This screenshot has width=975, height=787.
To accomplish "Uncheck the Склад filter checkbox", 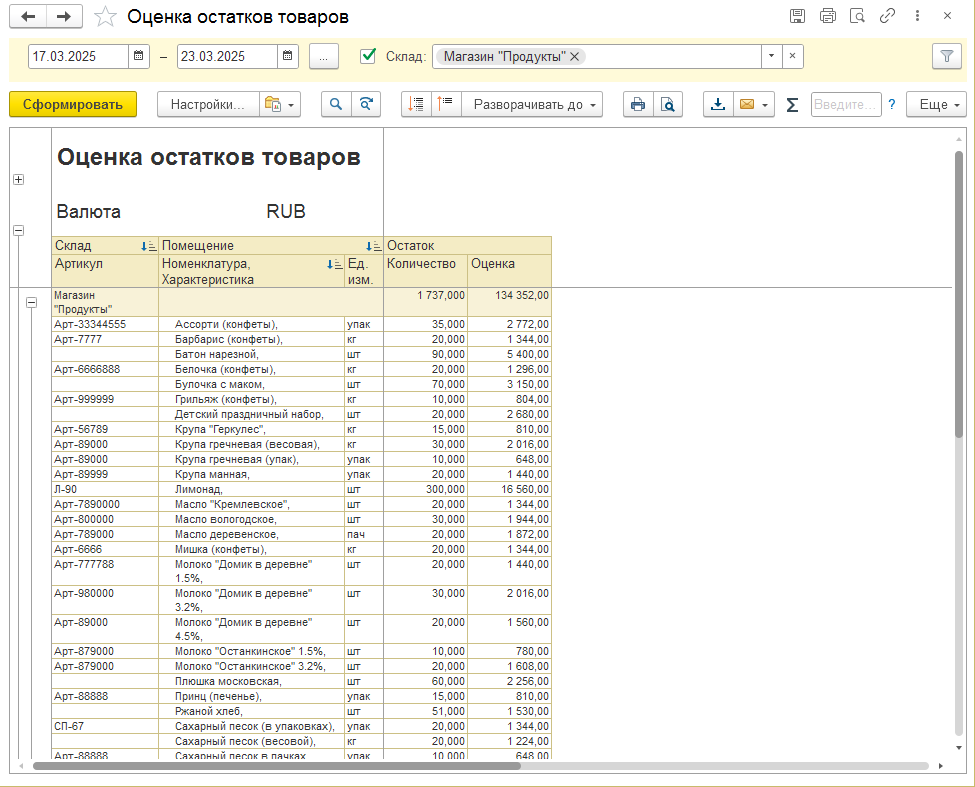I will click(x=368, y=56).
